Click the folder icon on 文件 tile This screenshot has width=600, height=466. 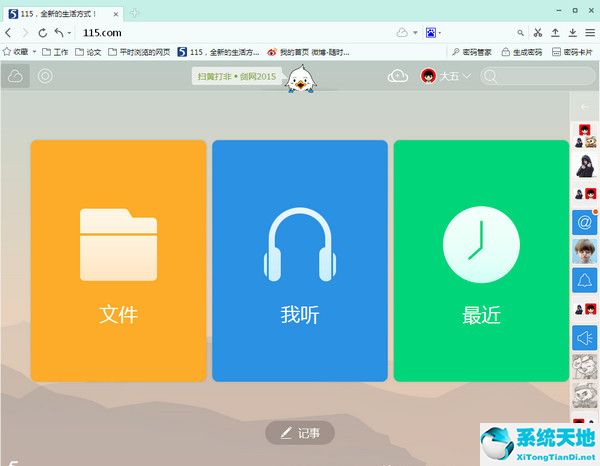(119, 245)
